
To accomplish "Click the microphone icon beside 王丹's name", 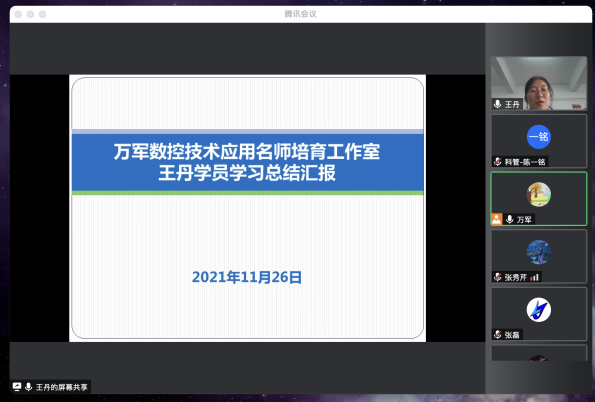I will (497, 104).
